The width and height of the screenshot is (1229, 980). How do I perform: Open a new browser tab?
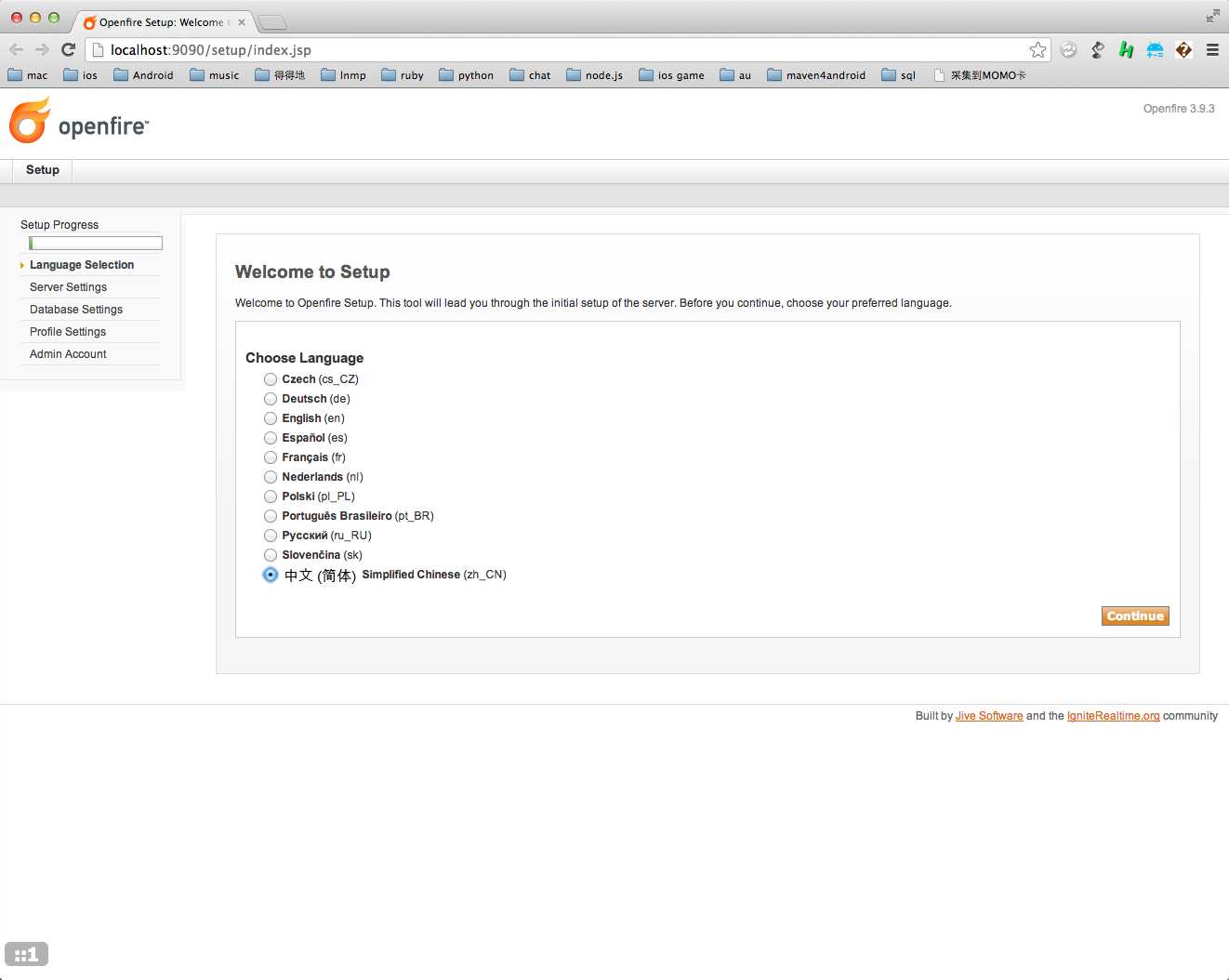pos(271,22)
